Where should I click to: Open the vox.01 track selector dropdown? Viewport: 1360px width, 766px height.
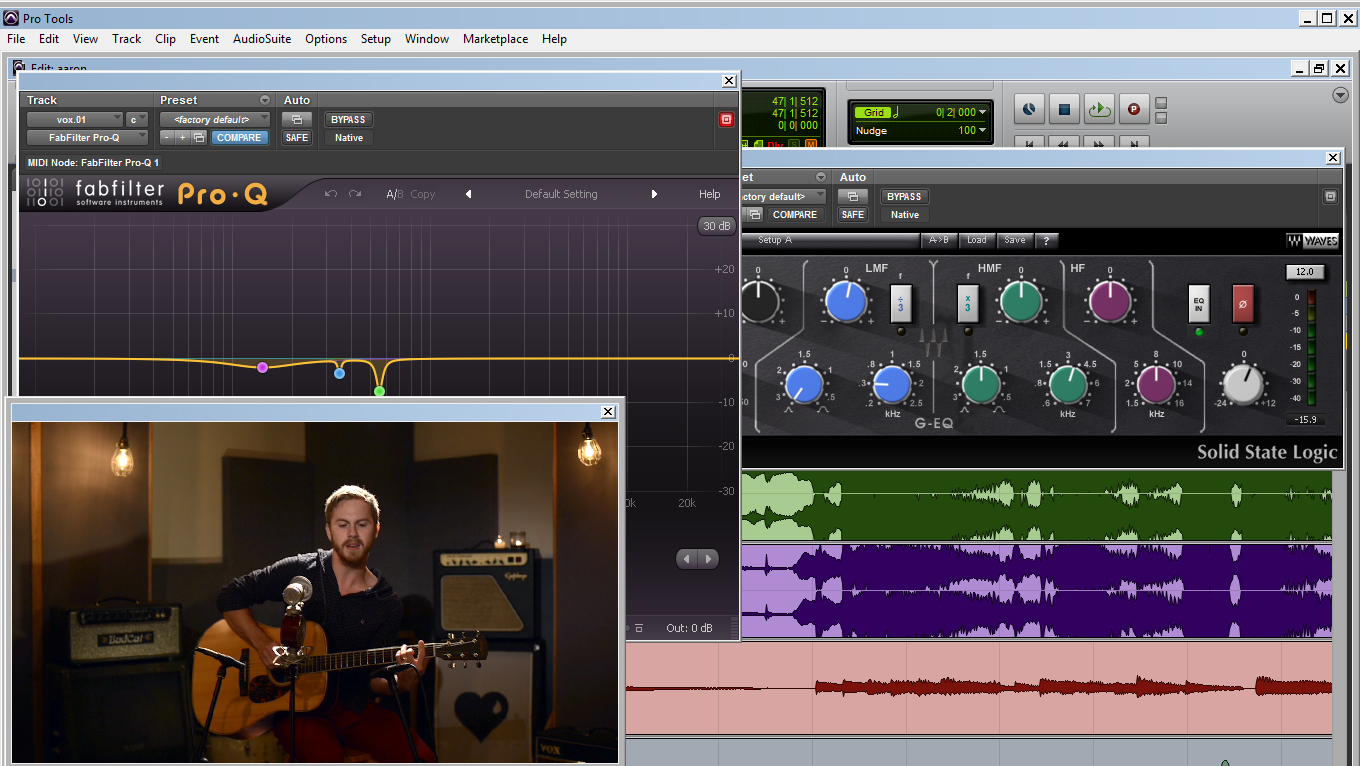coord(75,119)
